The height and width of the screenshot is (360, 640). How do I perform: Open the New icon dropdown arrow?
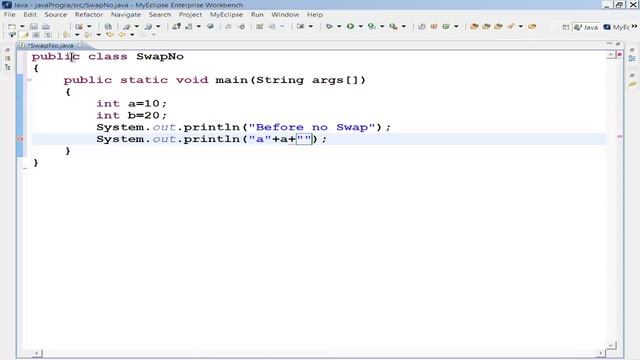(22, 26)
